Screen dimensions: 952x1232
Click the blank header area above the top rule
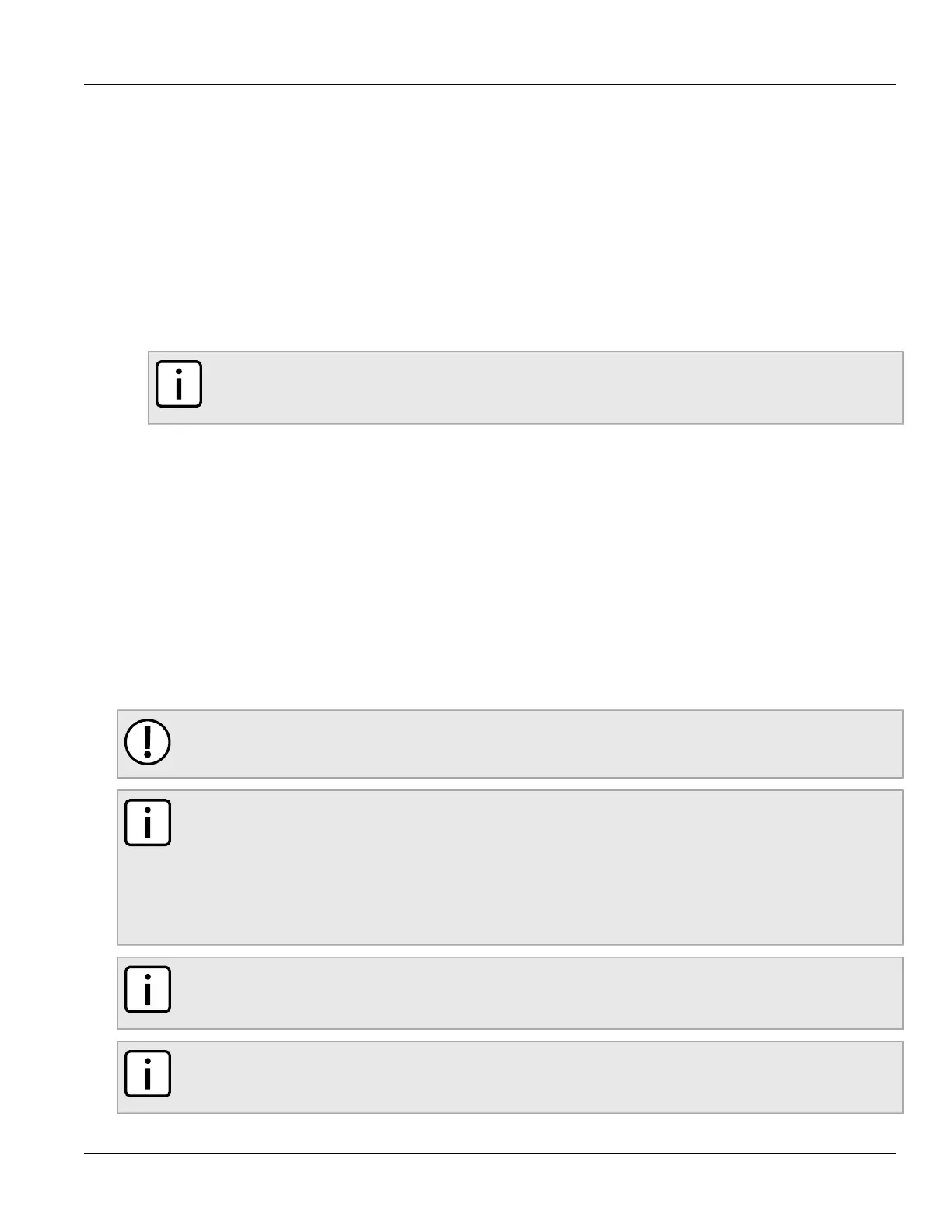pyautogui.click(x=490, y=41)
